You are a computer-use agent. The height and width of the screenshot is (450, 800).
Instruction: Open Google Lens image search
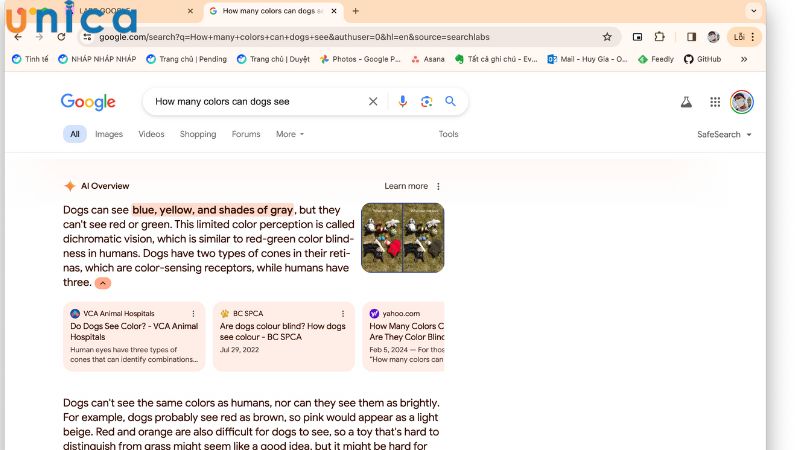pyautogui.click(x=427, y=102)
